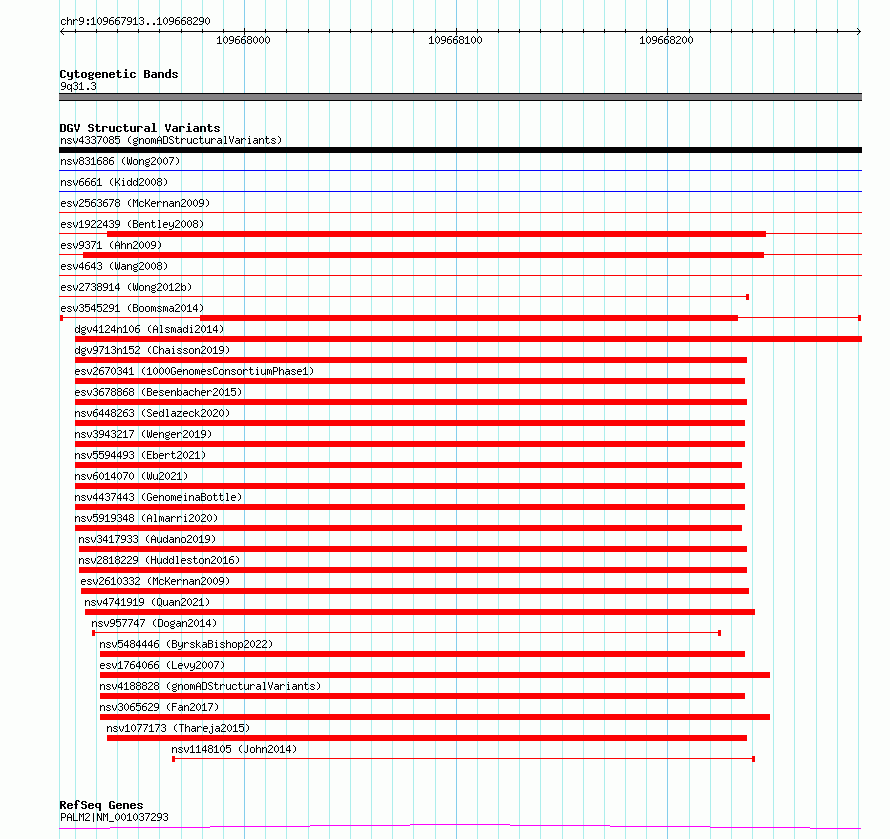Open esv3678868 (Besenbacher2015) variant
The image size is (890, 839).
(x=158, y=392)
